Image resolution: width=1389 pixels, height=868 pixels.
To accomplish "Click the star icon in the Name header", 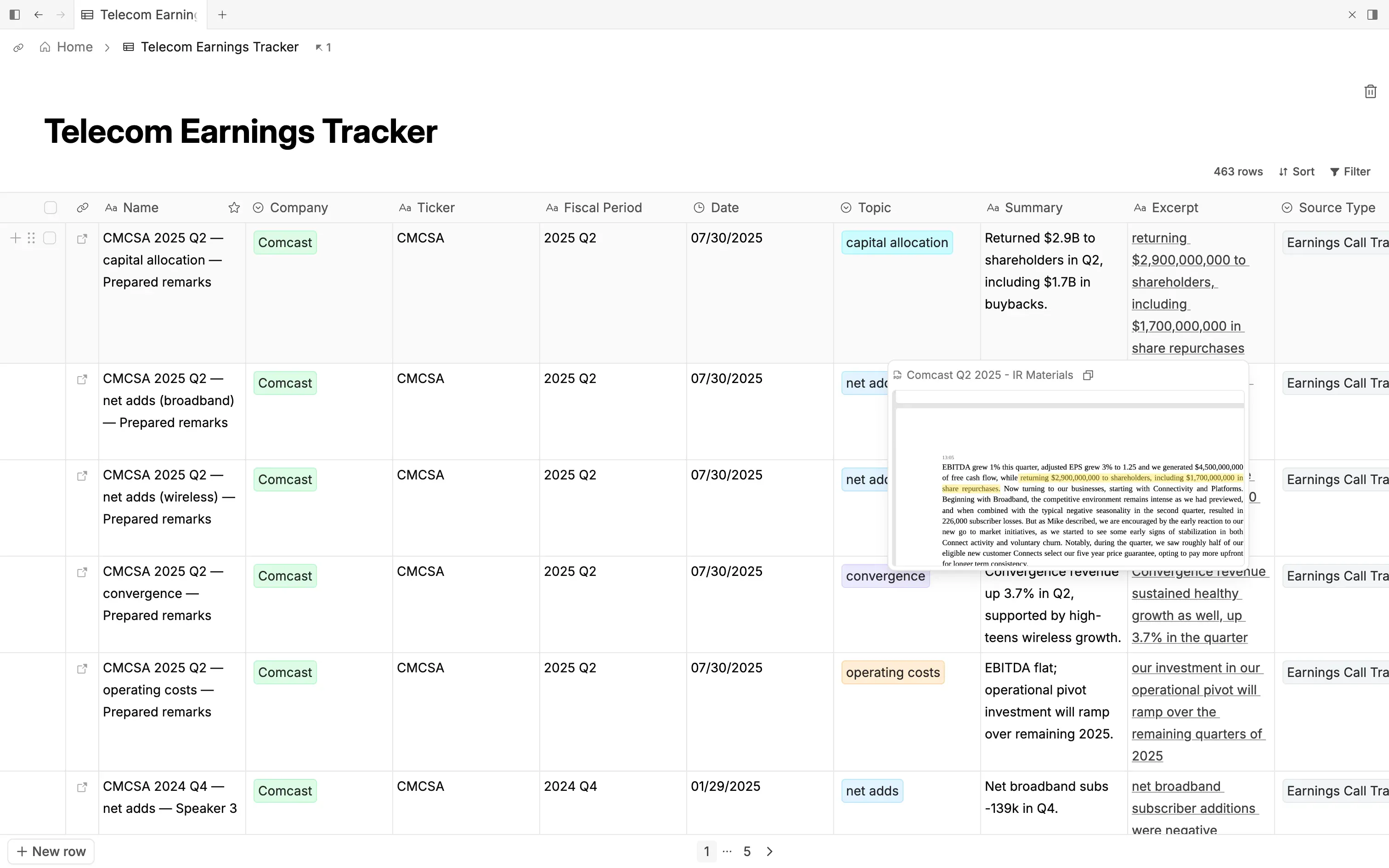I will click(233, 207).
